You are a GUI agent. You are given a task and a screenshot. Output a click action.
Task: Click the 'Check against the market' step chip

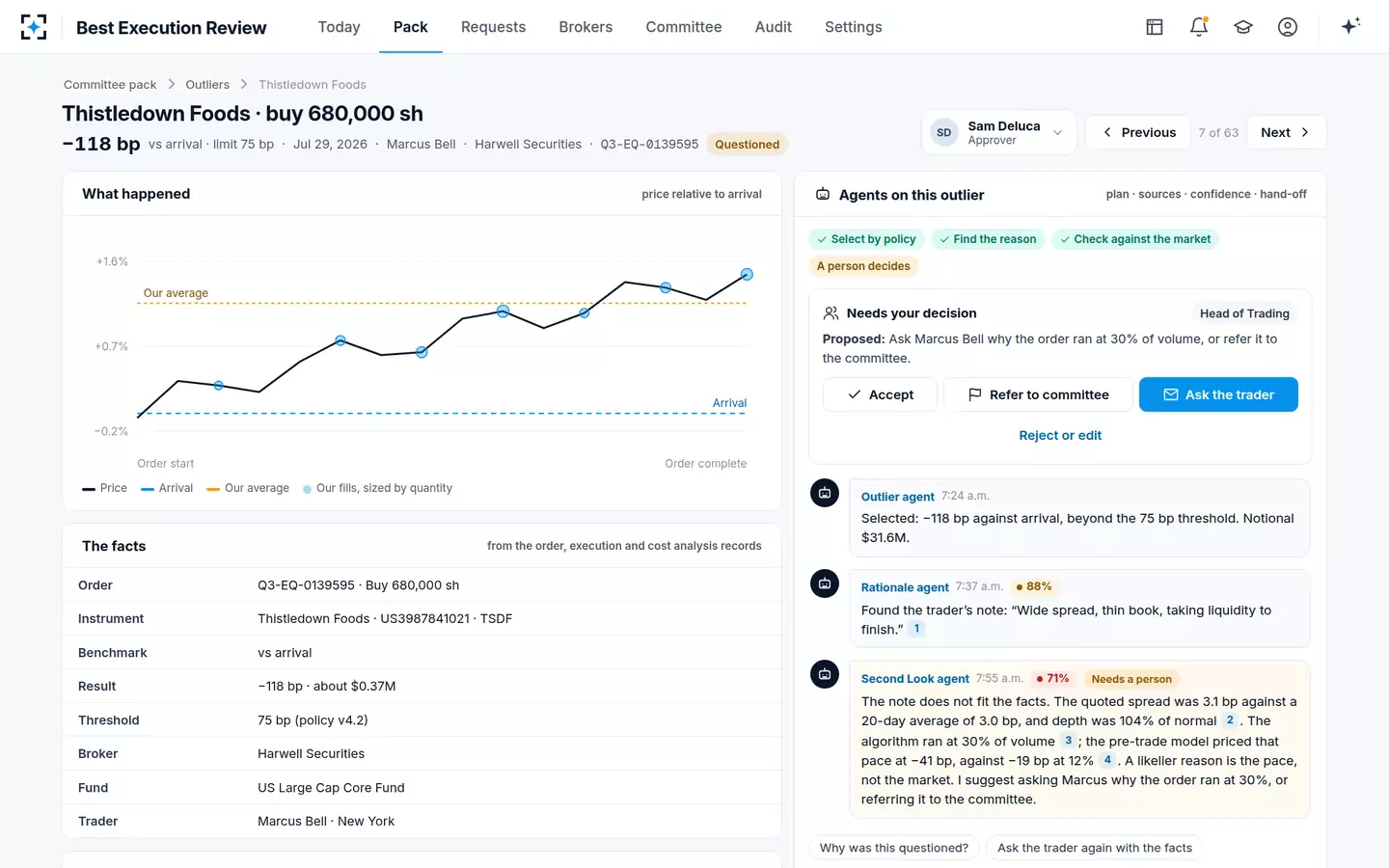[x=1135, y=239]
